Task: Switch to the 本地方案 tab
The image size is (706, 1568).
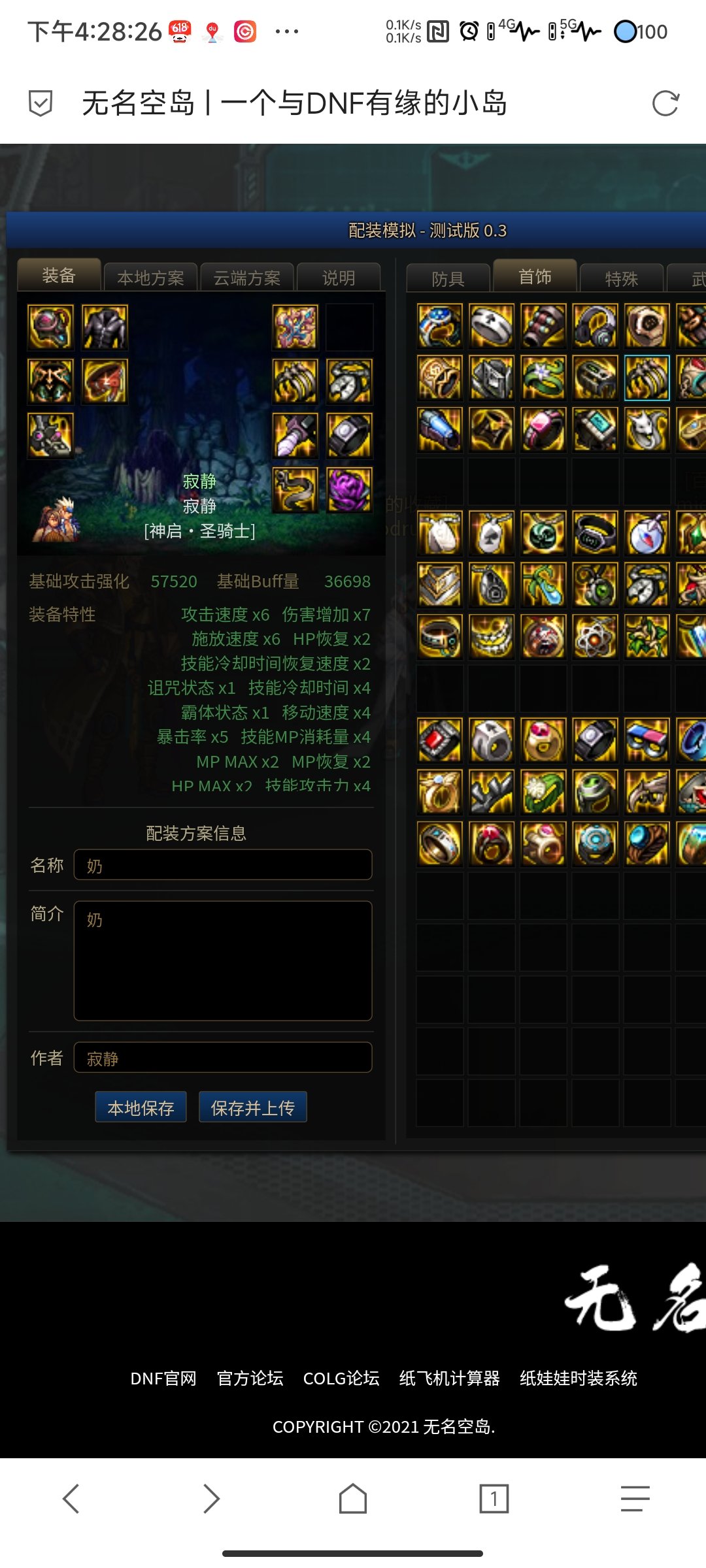Action: click(x=150, y=278)
